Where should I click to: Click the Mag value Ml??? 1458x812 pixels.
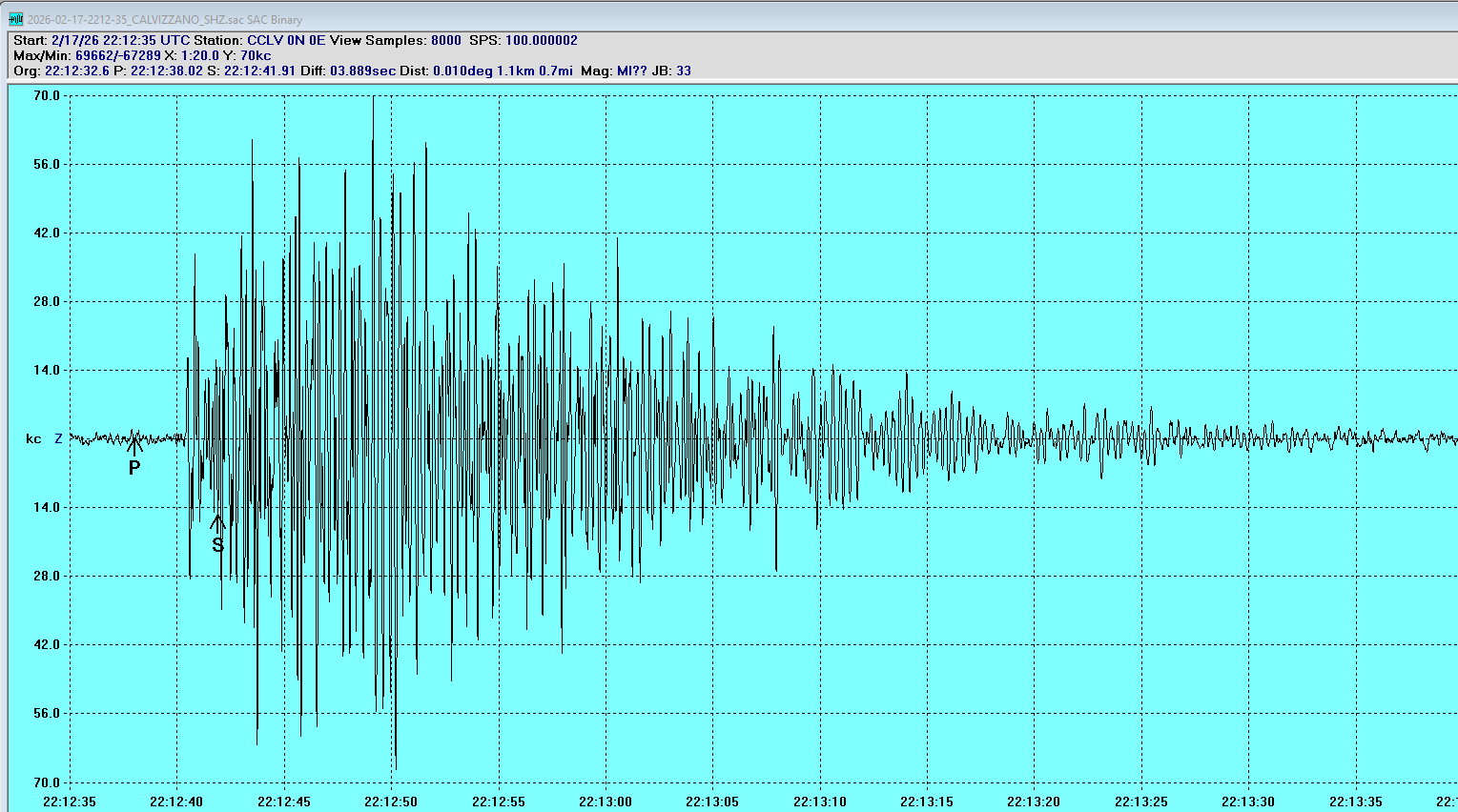[x=631, y=71]
